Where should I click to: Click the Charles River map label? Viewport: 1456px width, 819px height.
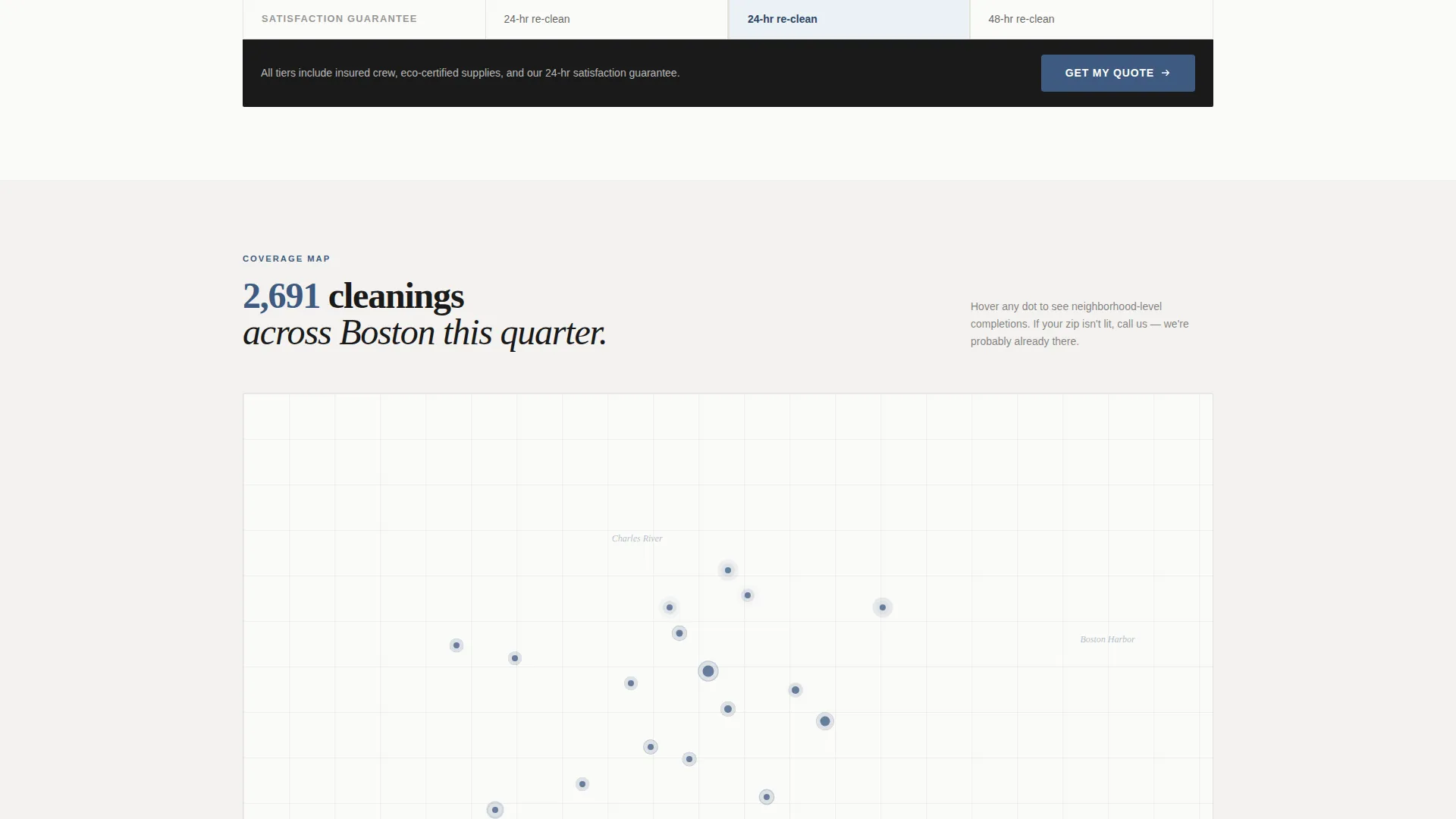(x=637, y=538)
